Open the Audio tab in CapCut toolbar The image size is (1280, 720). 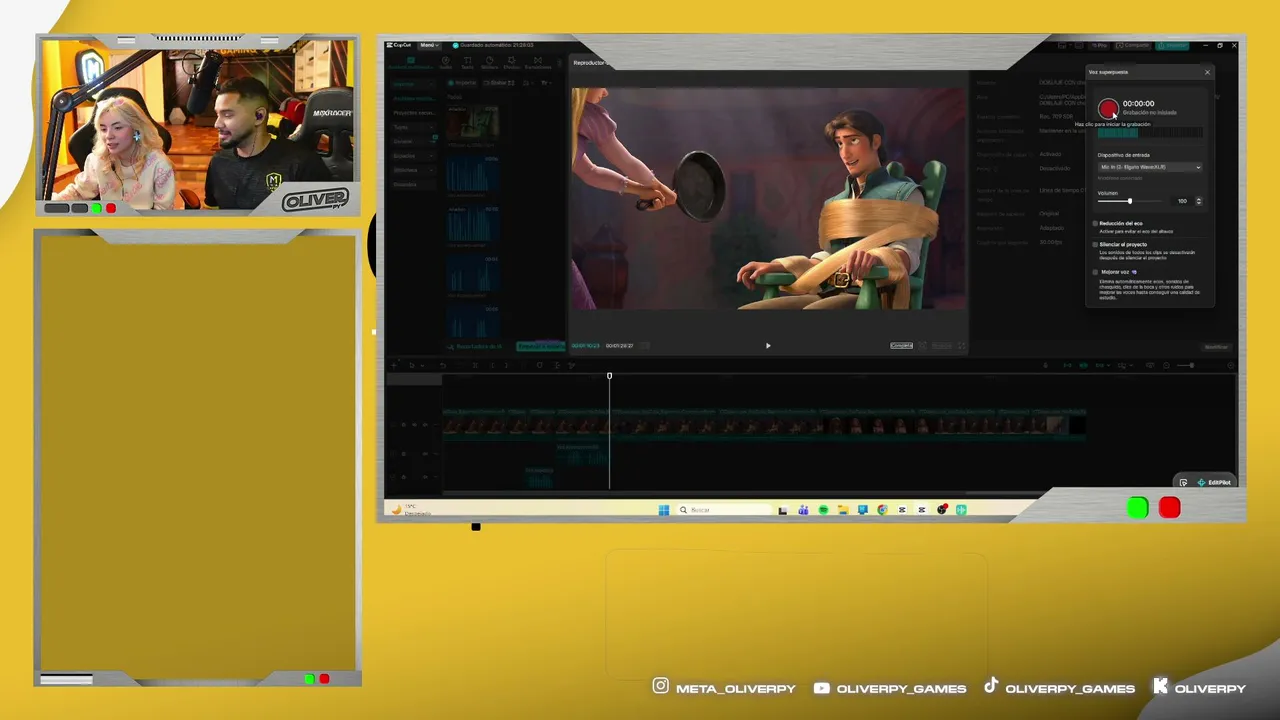pyautogui.click(x=446, y=62)
